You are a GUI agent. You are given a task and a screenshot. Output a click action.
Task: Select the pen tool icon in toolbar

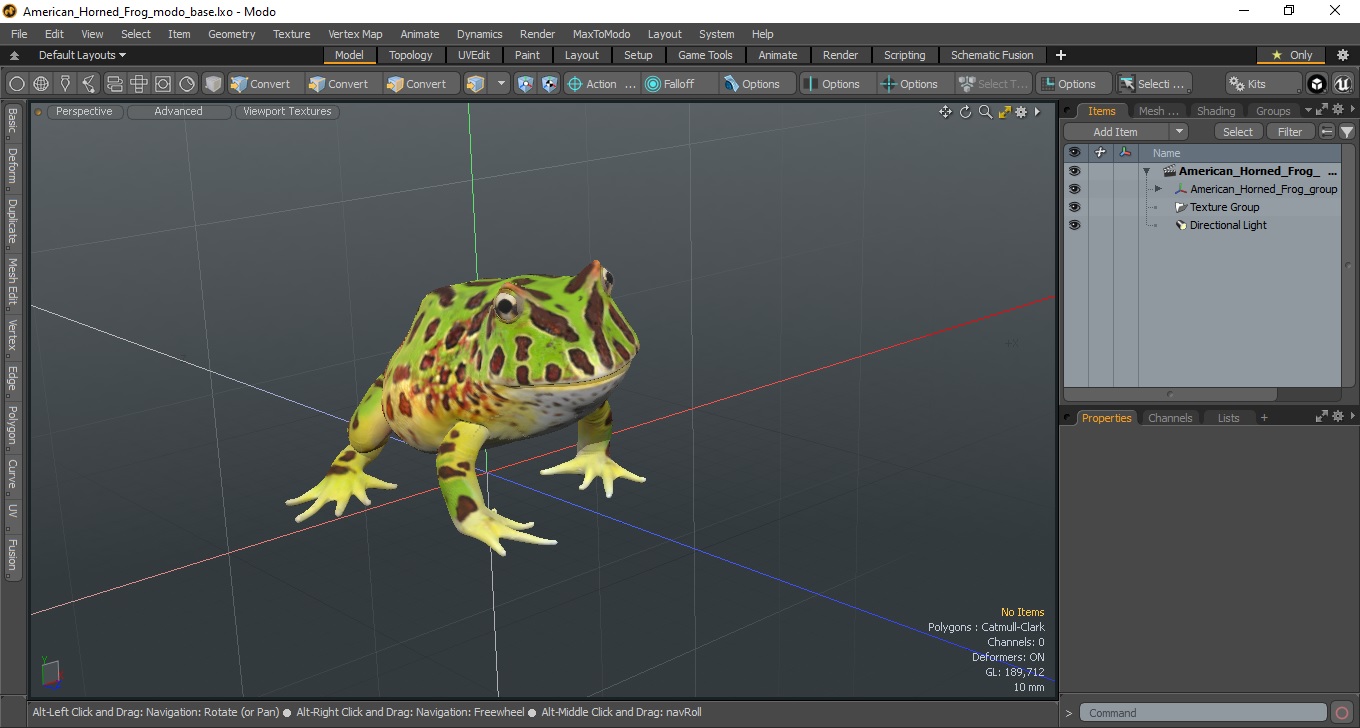click(x=65, y=84)
